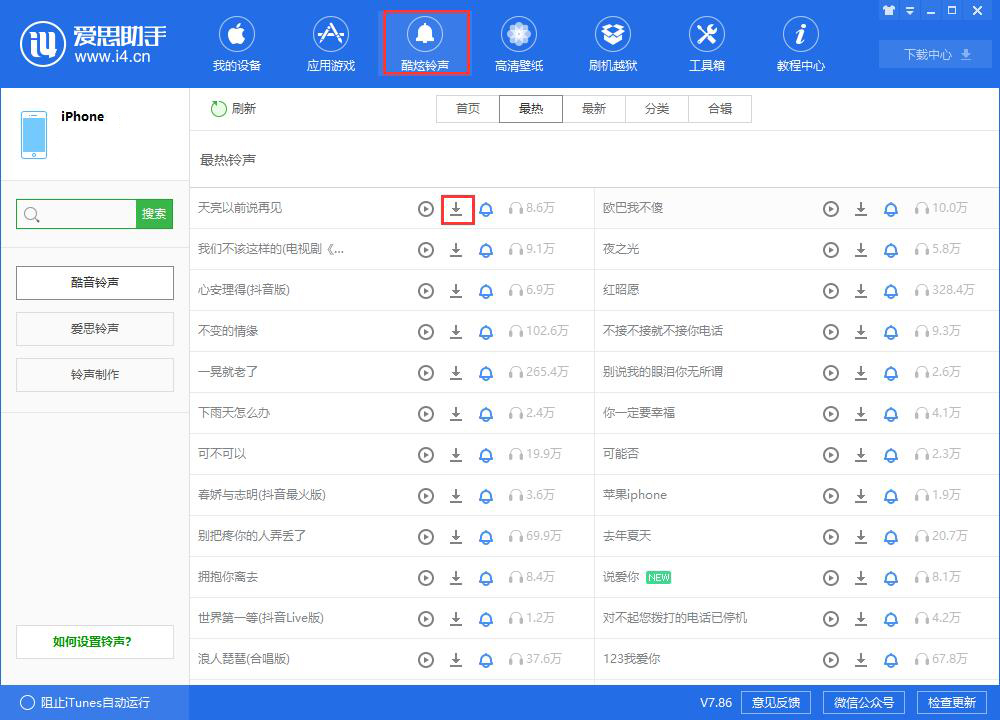Screen dimensions: 1000x720
Task: Open the 高清壁纸 wallpaper section
Action: click(x=518, y=43)
